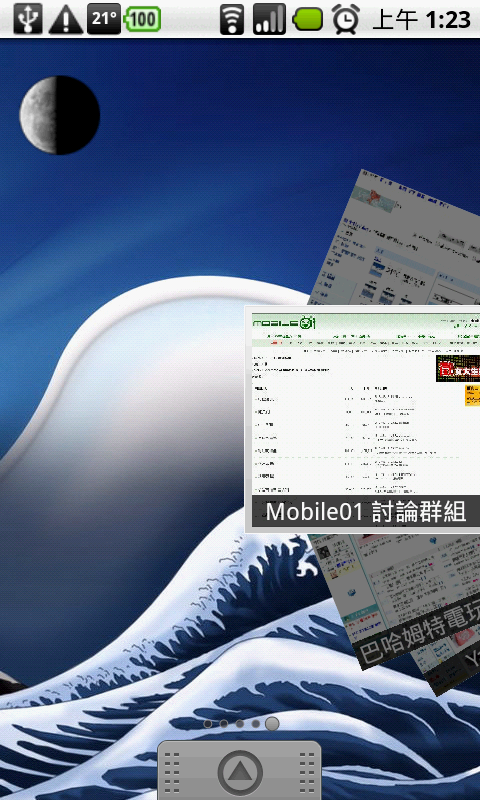
Task: Tap the green battery icon in status bar
Action: click(x=308, y=19)
